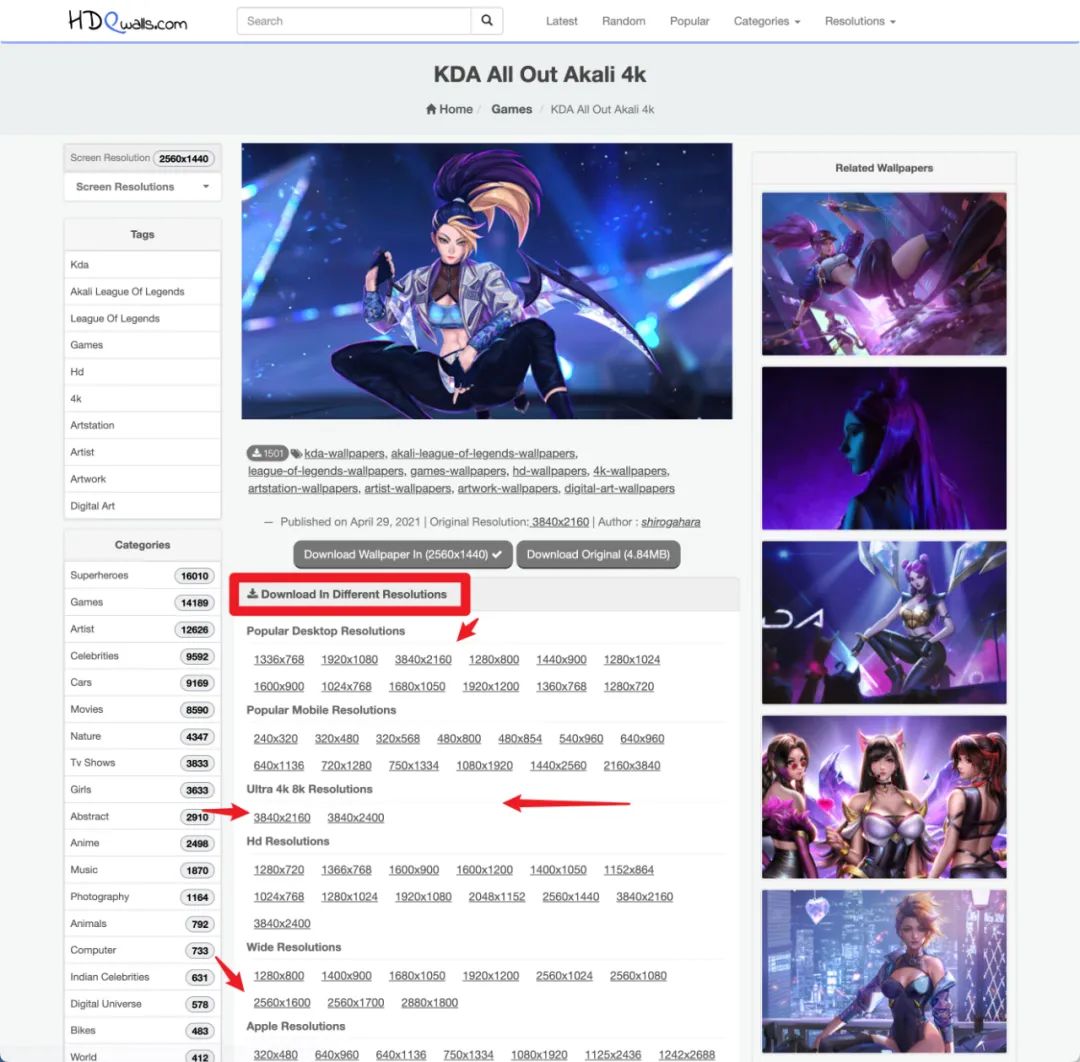Viewport: 1080px width, 1062px height.
Task: Open the Random menu item
Action: 623,21
